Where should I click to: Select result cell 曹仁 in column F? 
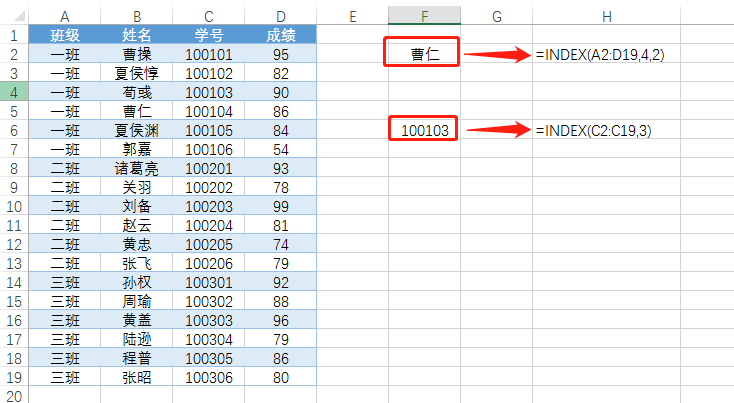[425, 54]
